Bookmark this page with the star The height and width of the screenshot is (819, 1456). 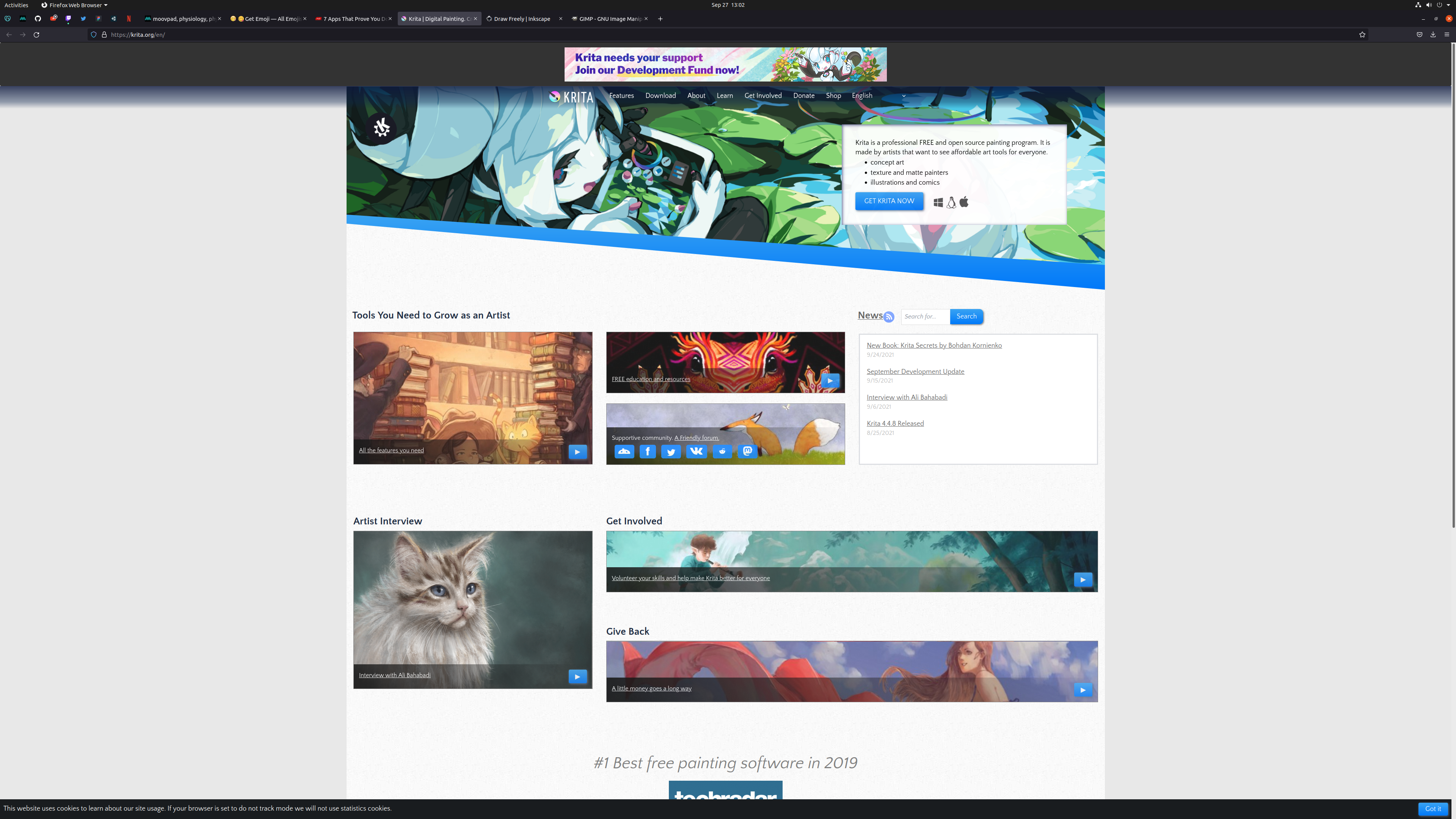(1362, 35)
